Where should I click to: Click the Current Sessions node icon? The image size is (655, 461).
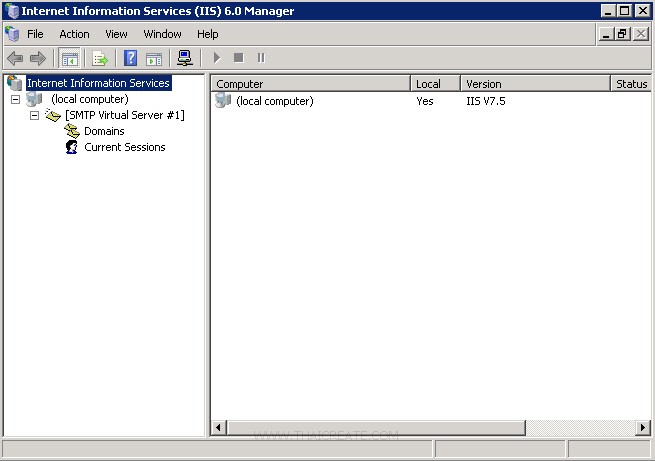click(72, 147)
